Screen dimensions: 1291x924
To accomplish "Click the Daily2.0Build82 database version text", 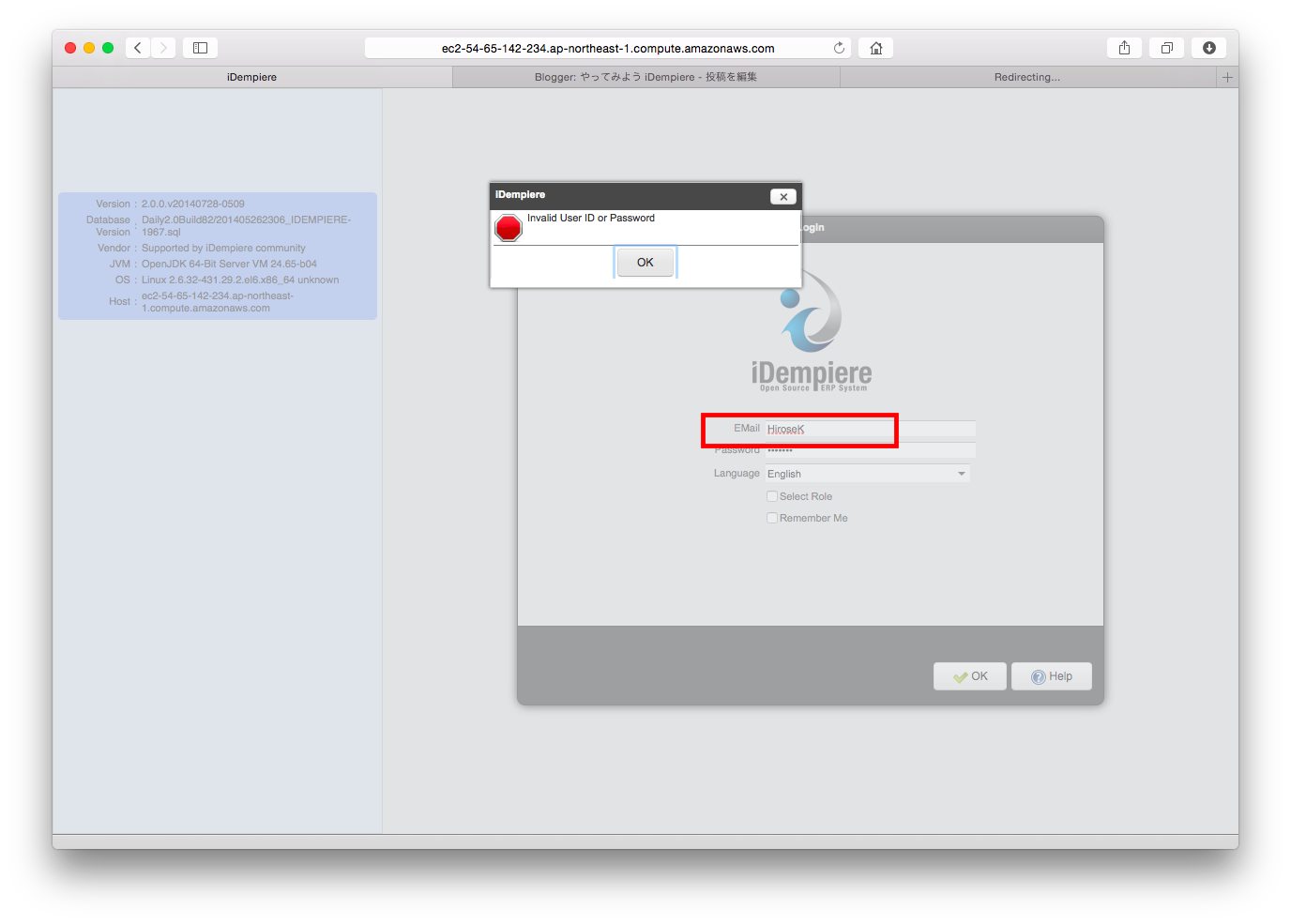I will tap(246, 225).
